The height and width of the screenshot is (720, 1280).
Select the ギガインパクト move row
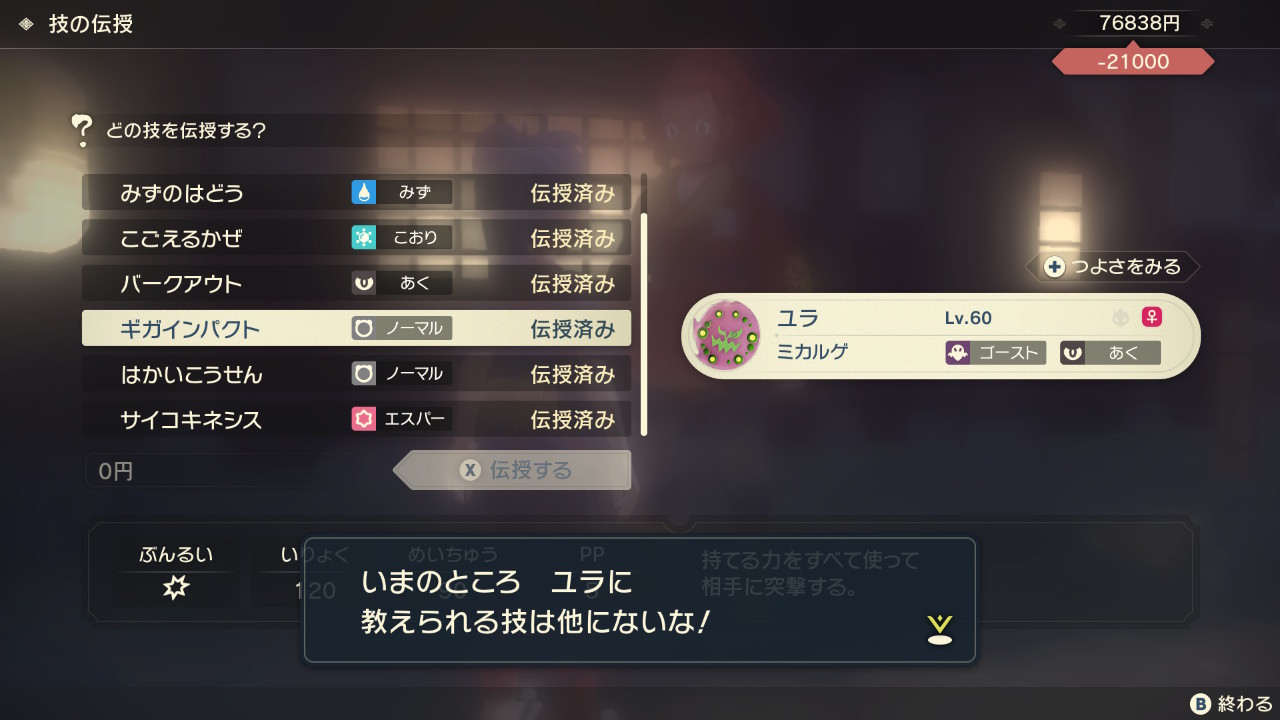coord(356,328)
